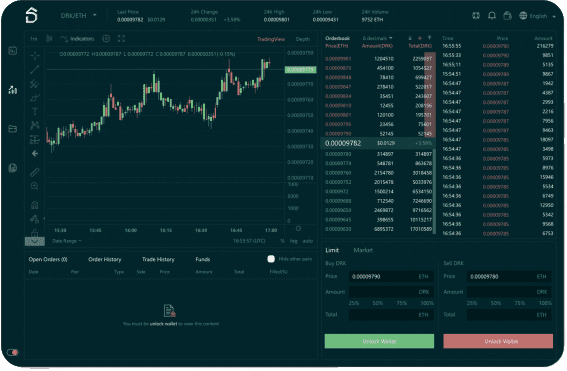Select the Limit order tab
567x371 pixels.
[x=332, y=250]
